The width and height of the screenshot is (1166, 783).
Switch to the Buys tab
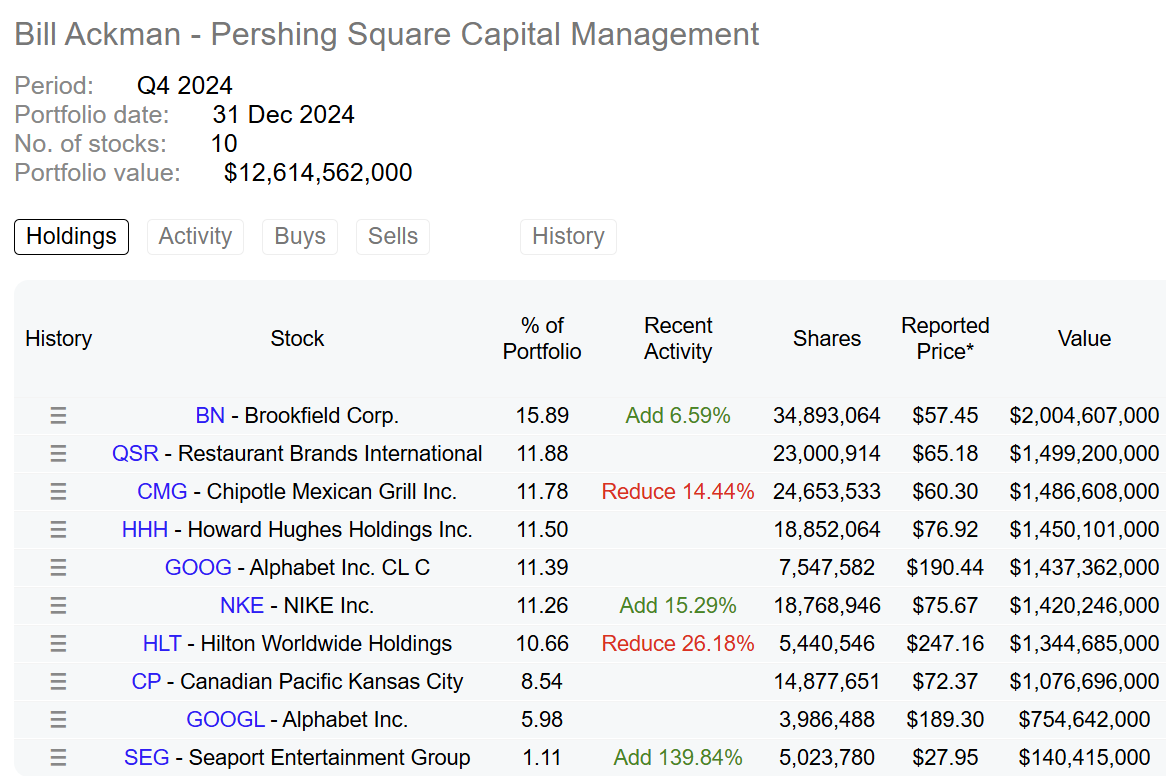(x=300, y=236)
